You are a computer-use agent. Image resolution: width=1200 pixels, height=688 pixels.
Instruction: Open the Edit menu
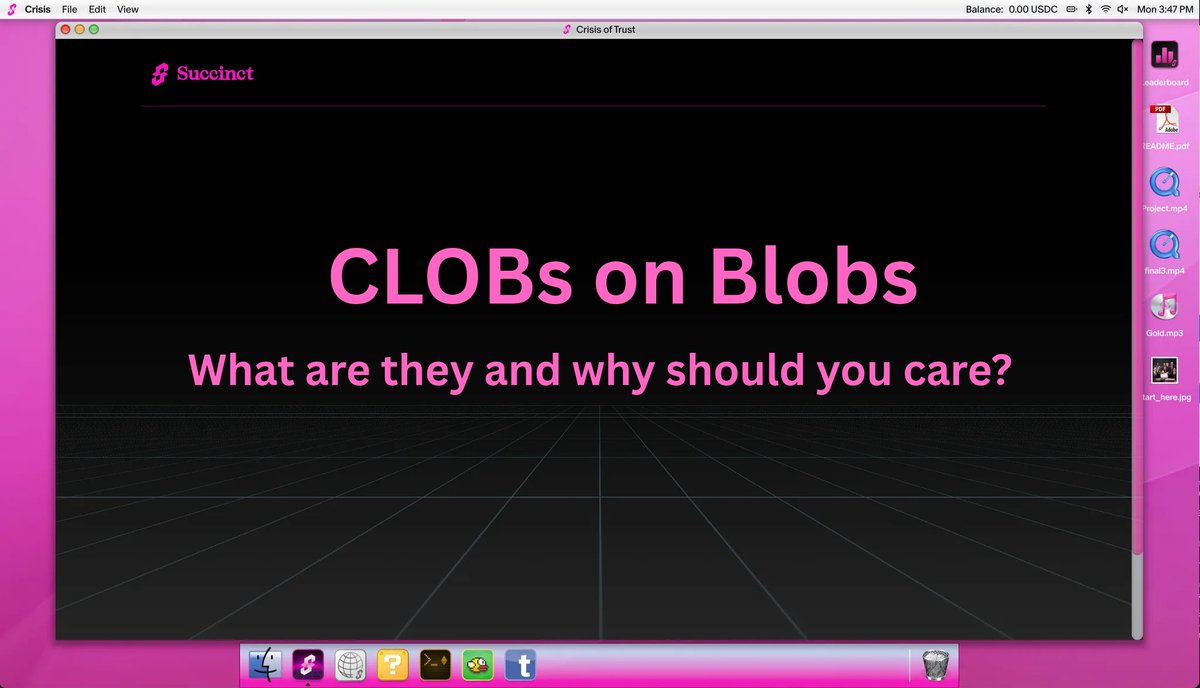tap(97, 9)
